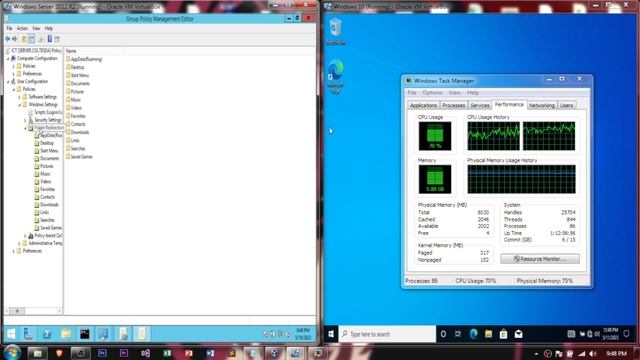640x360 pixels.
Task: Click the Windows 10 taskbar clock
Action: 610,334
